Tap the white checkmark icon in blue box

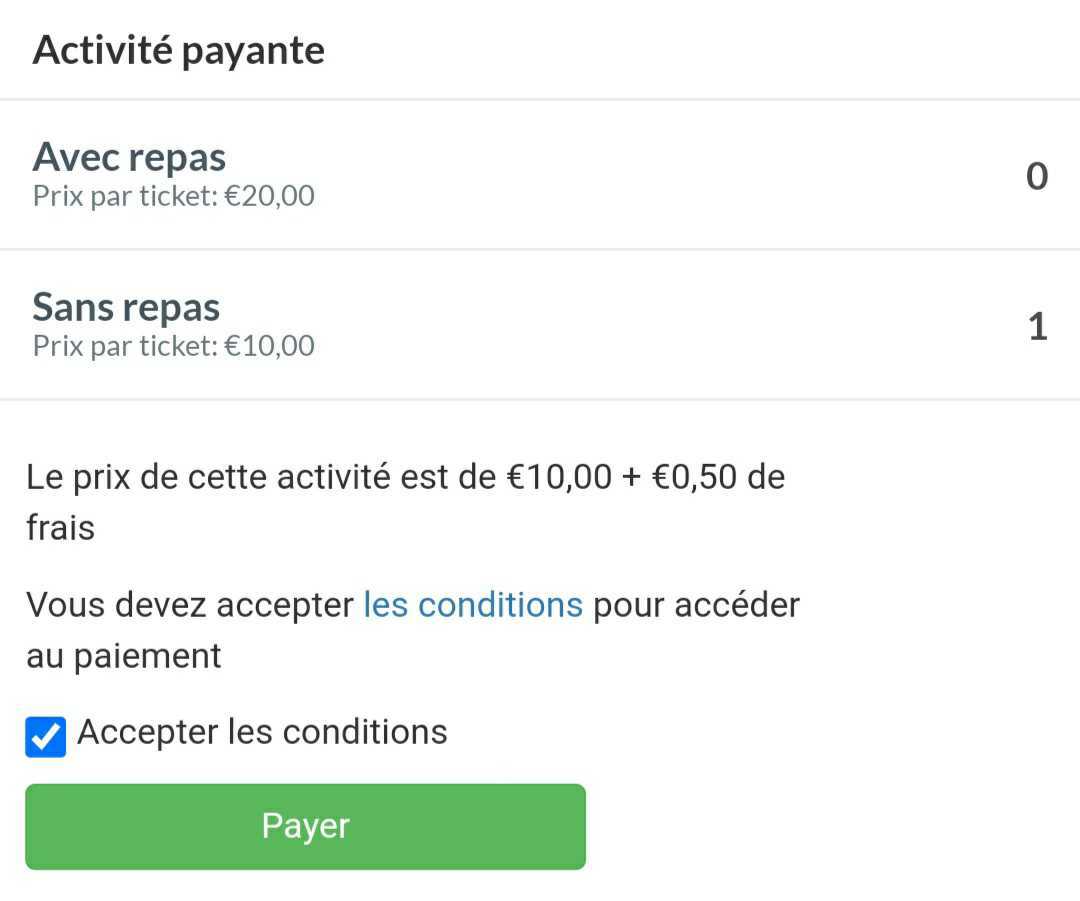pyautogui.click(x=45, y=738)
